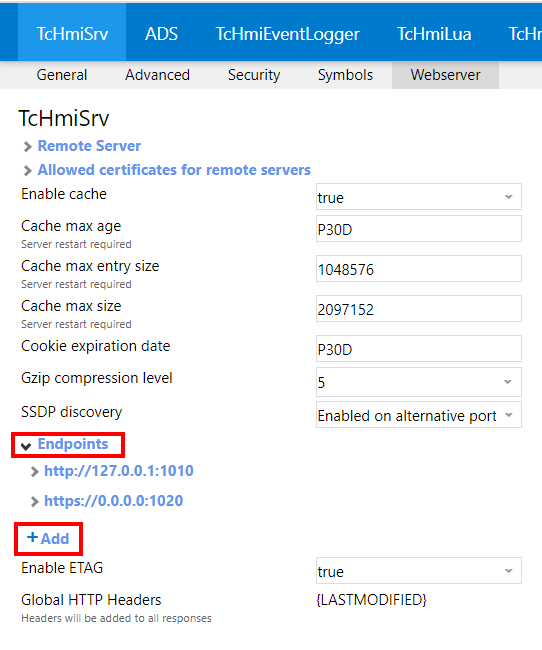The height and width of the screenshot is (650, 542).
Task: Collapse the Endpoints section arrow
Action: point(26,446)
